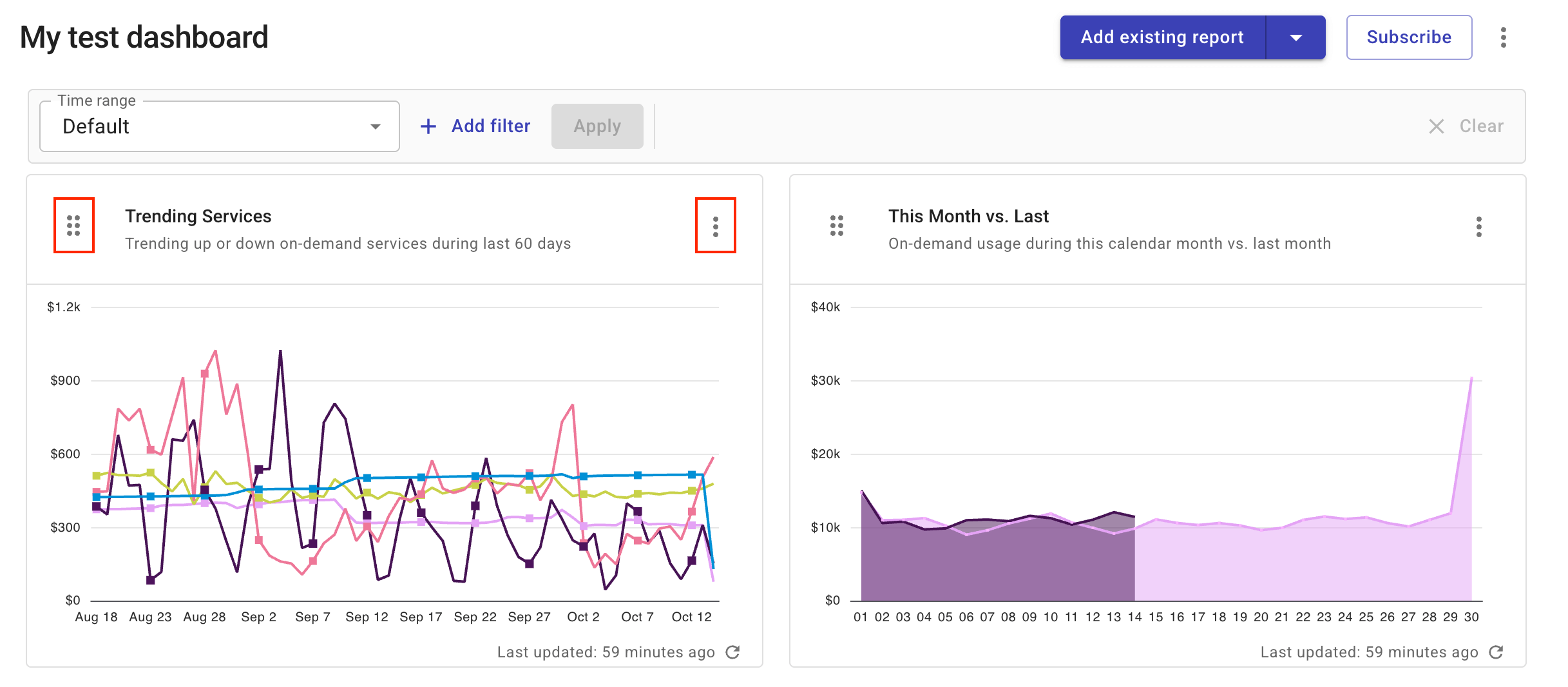Click the X icon next to Clear
Screen dimensions: 1568x687
click(1437, 126)
